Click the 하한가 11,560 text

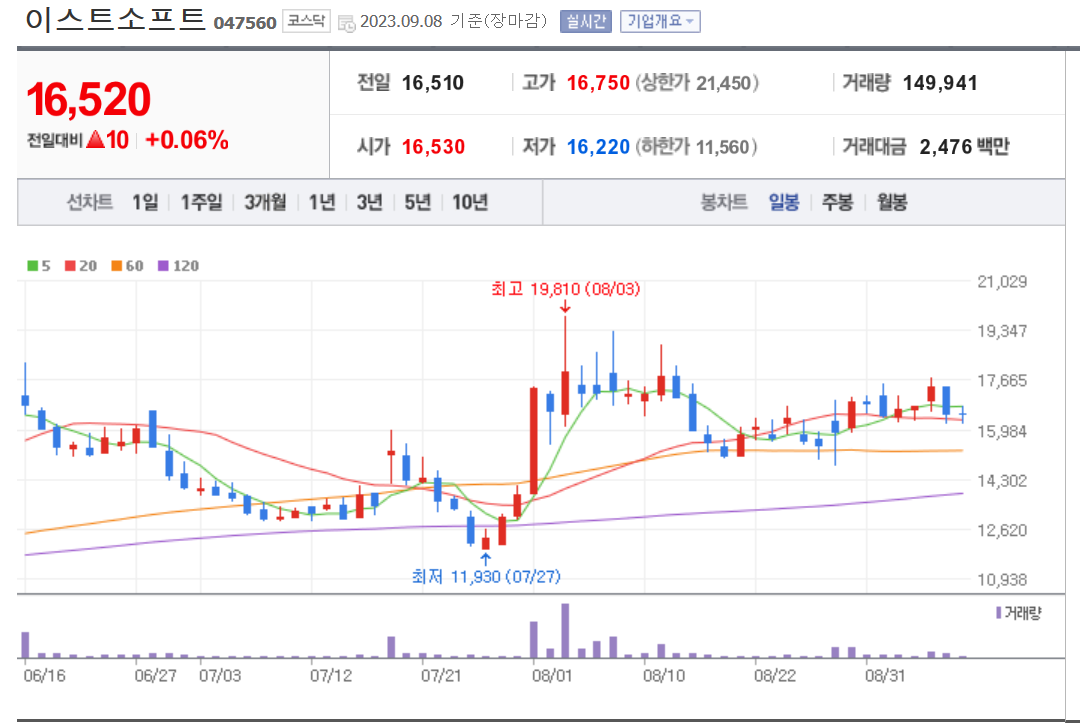coord(696,147)
